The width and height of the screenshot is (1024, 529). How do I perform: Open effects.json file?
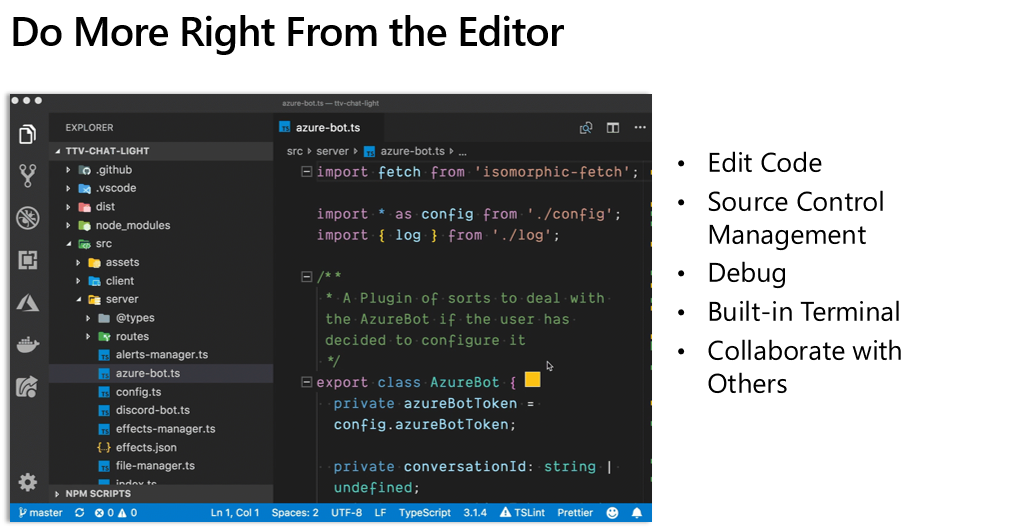[x=161, y=447]
